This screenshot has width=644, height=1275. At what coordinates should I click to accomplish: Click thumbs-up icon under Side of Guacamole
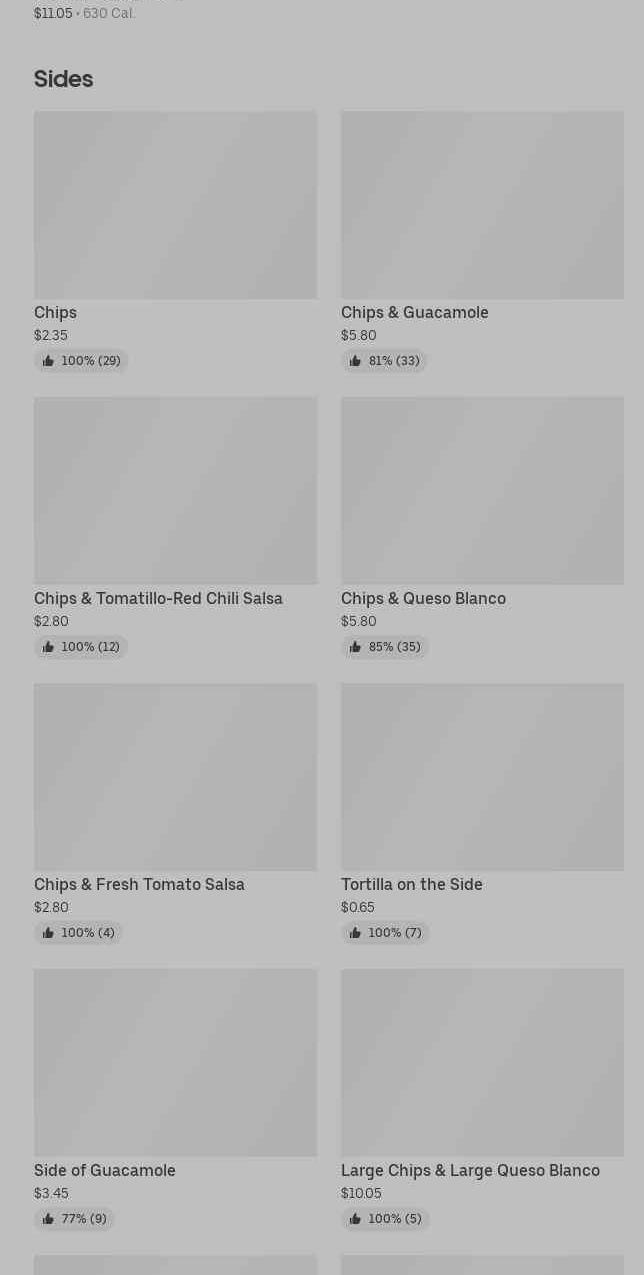[48, 1219]
